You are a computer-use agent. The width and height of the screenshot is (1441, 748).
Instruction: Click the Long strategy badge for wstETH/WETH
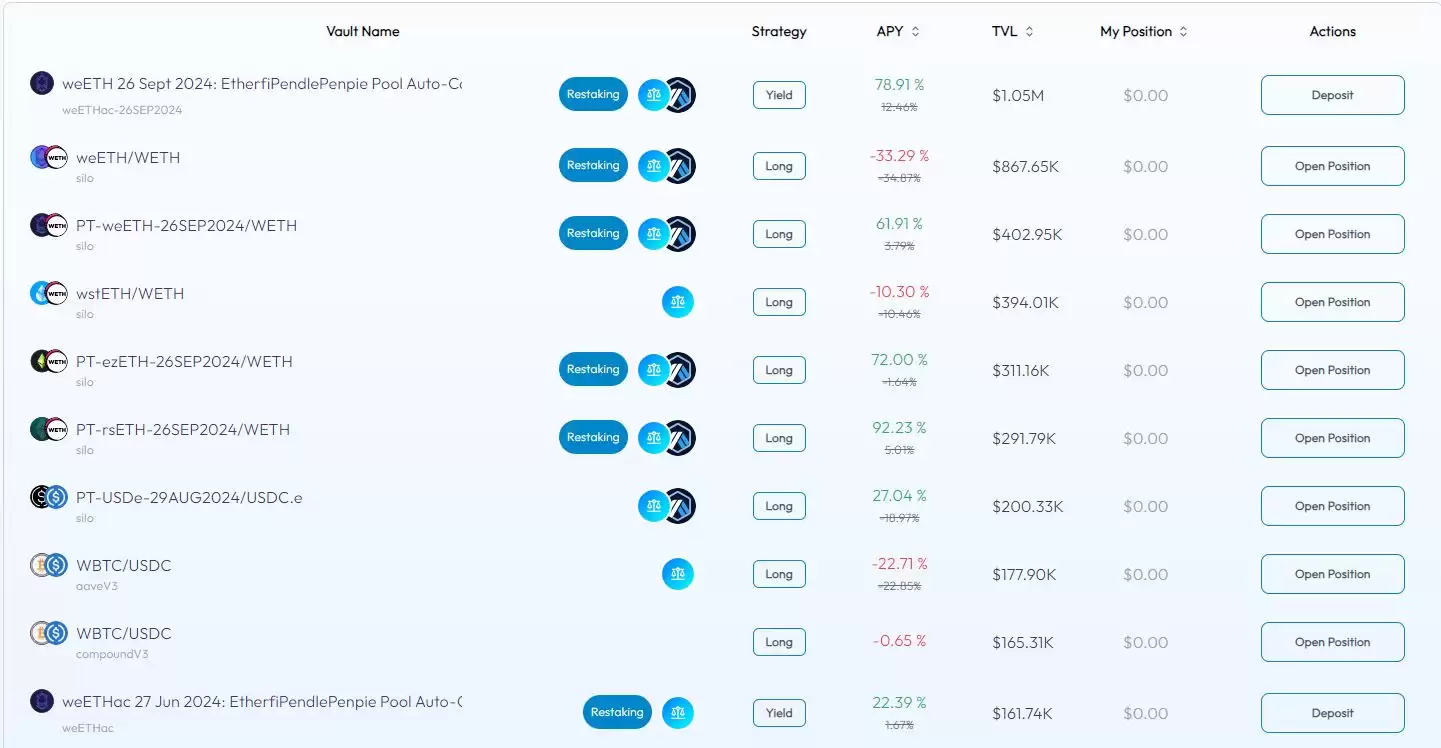click(x=779, y=302)
